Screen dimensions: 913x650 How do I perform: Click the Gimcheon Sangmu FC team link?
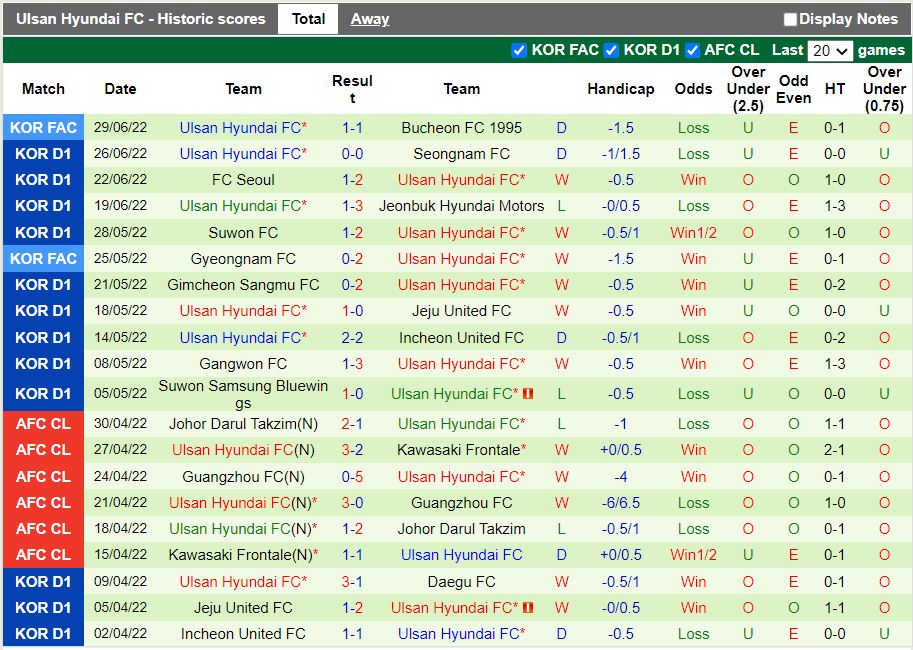point(244,285)
